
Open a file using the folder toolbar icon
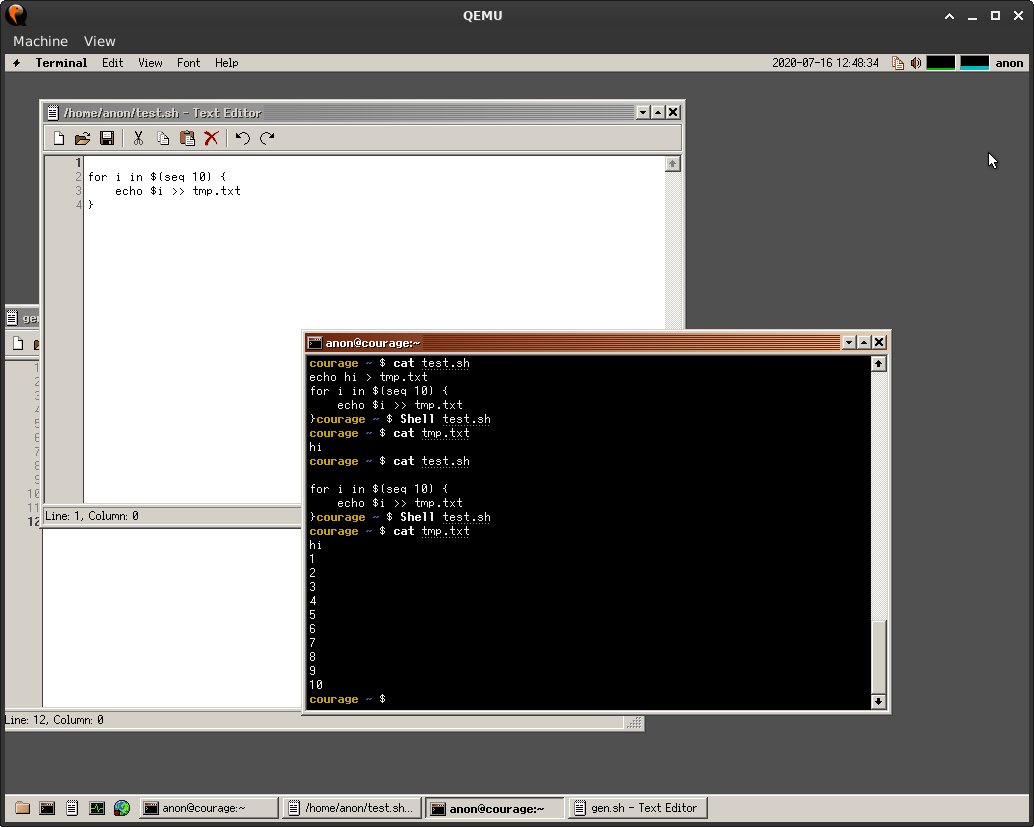(83, 138)
